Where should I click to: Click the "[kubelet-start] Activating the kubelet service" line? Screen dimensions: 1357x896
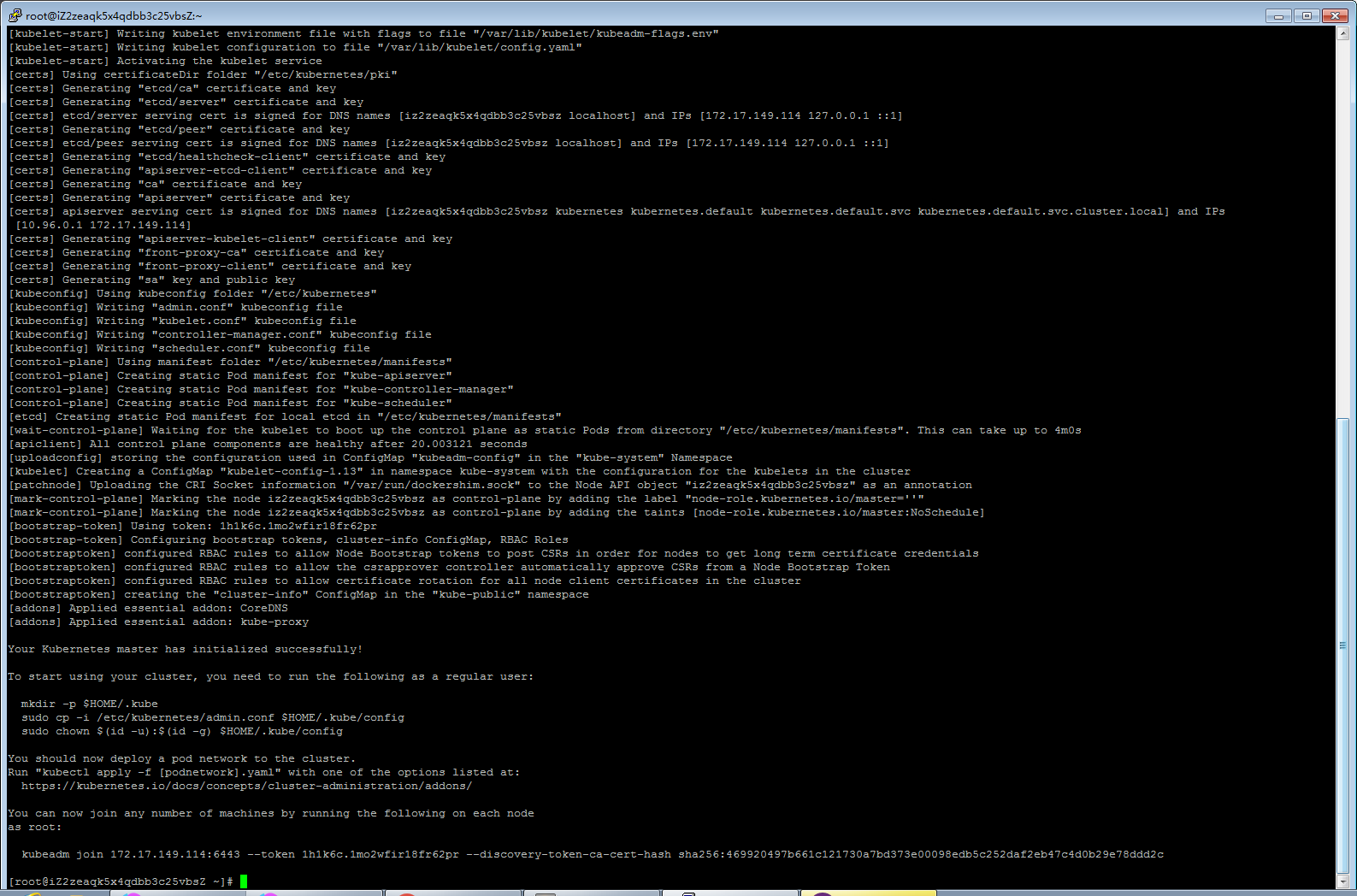[x=165, y=61]
